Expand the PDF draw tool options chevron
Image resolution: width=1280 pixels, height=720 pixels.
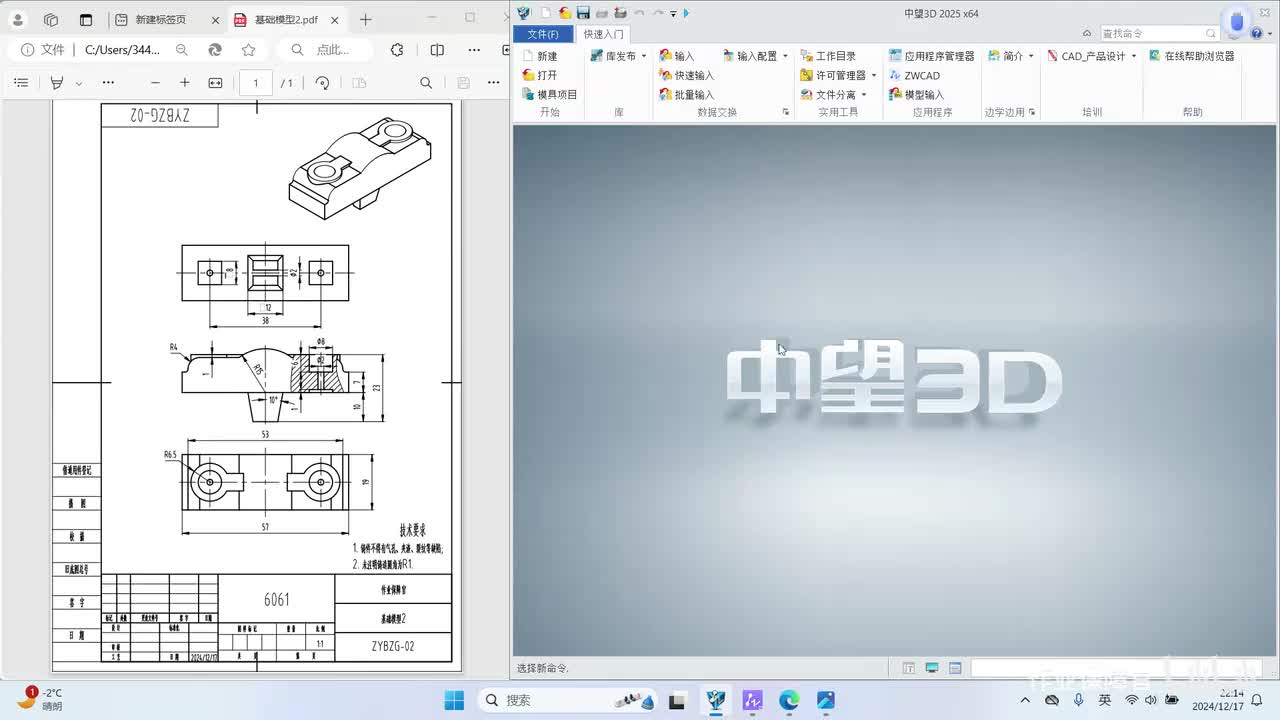(79, 83)
